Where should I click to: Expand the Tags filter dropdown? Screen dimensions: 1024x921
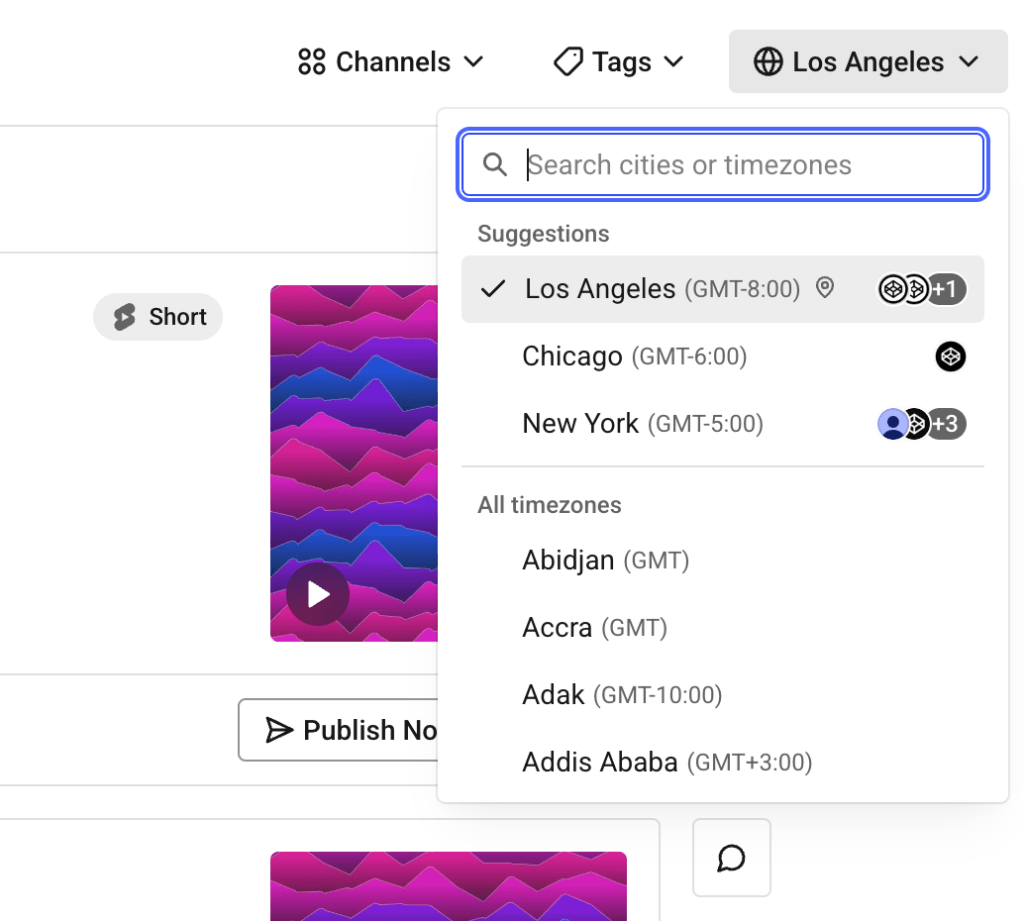(x=619, y=62)
